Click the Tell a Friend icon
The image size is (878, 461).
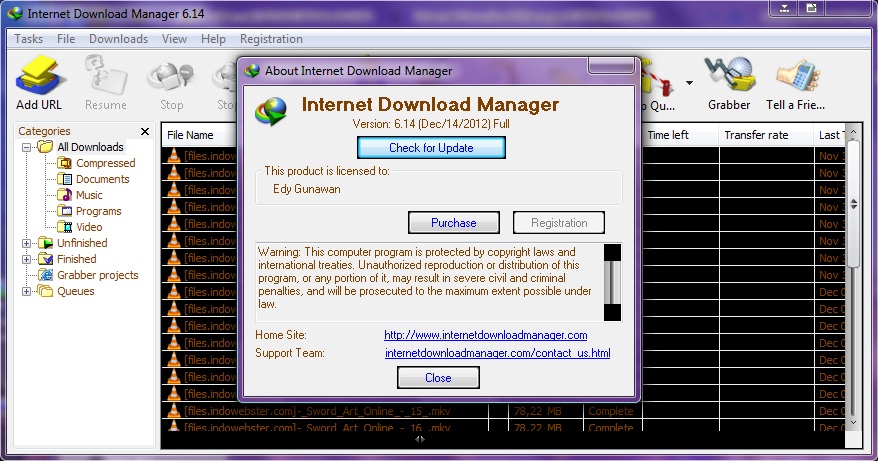pos(796,84)
